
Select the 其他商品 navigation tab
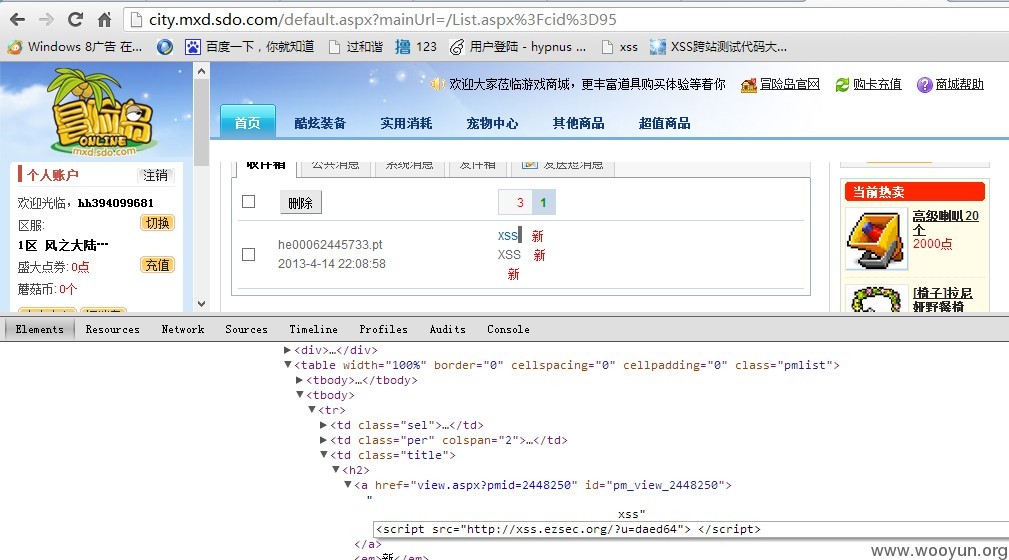click(579, 123)
